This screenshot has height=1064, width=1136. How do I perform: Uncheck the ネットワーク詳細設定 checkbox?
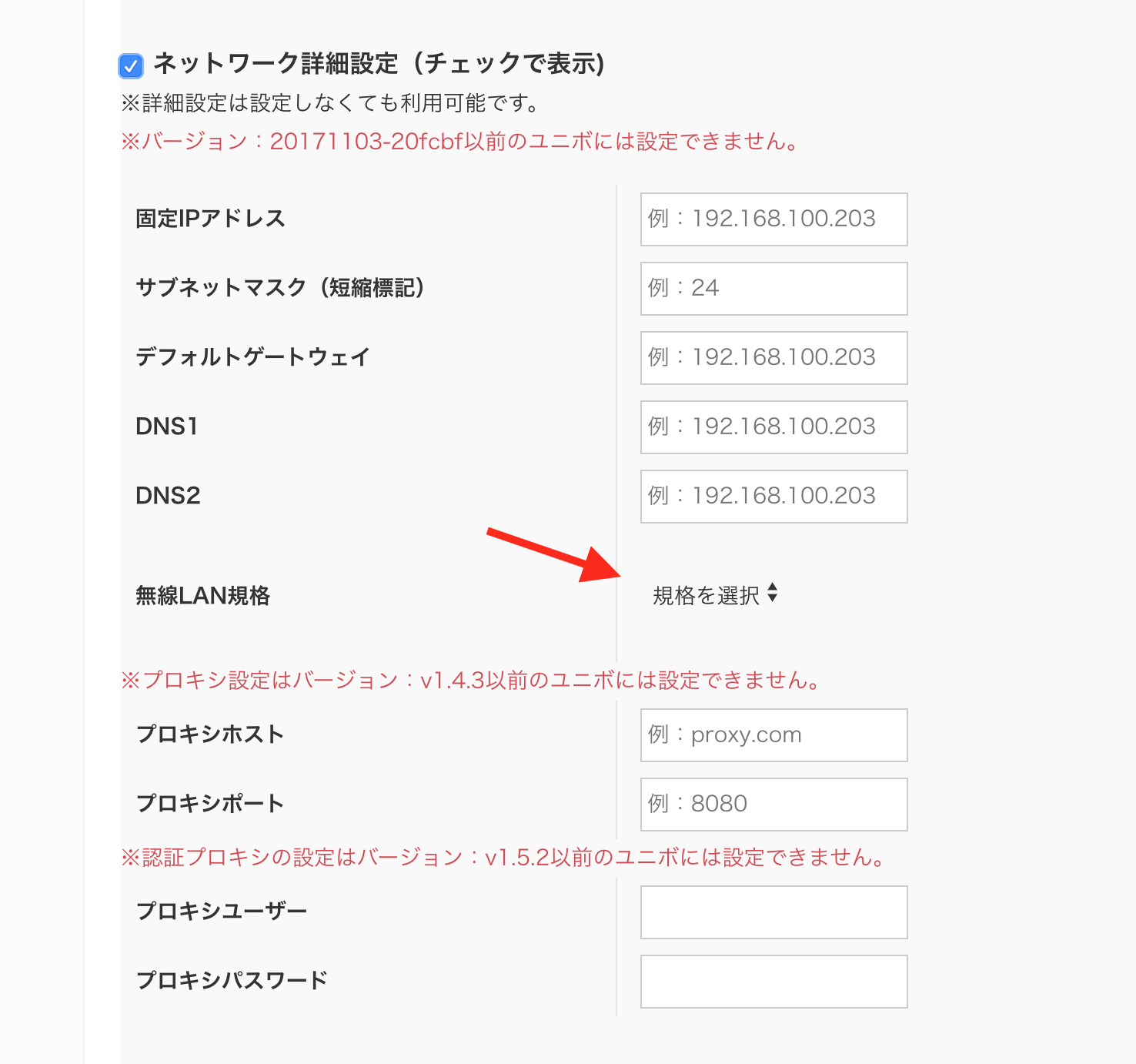click(x=131, y=66)
